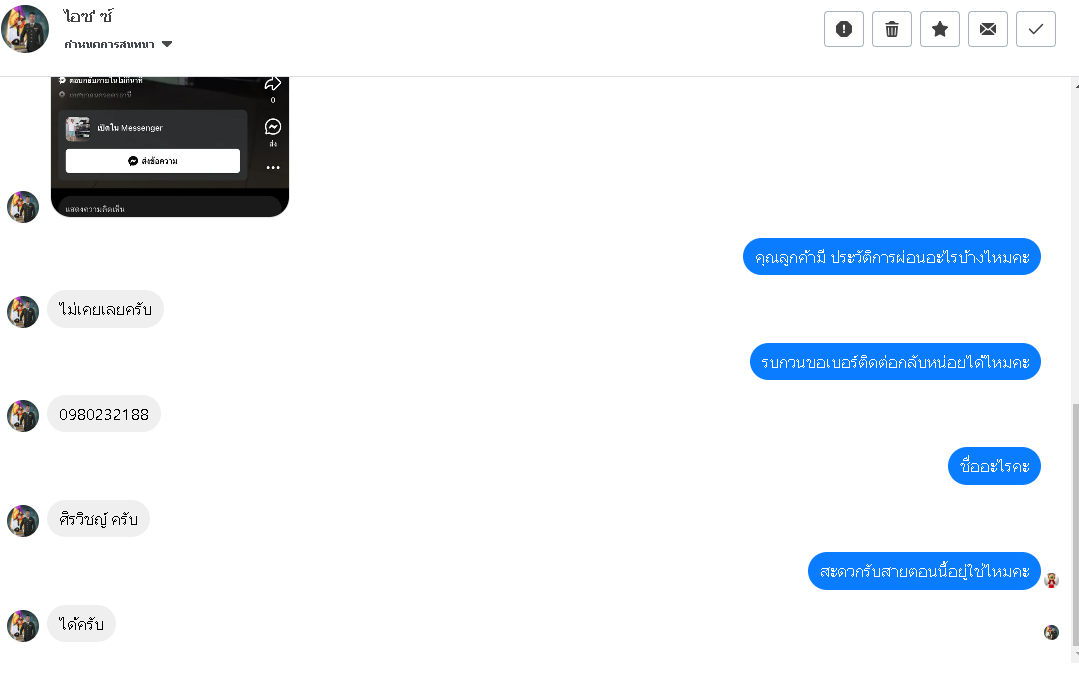Click the ไม่เคยเลยครับ reply bubble
Image resolution: width=1079 pixels, height=675 pixels.
tap(105, 309)
